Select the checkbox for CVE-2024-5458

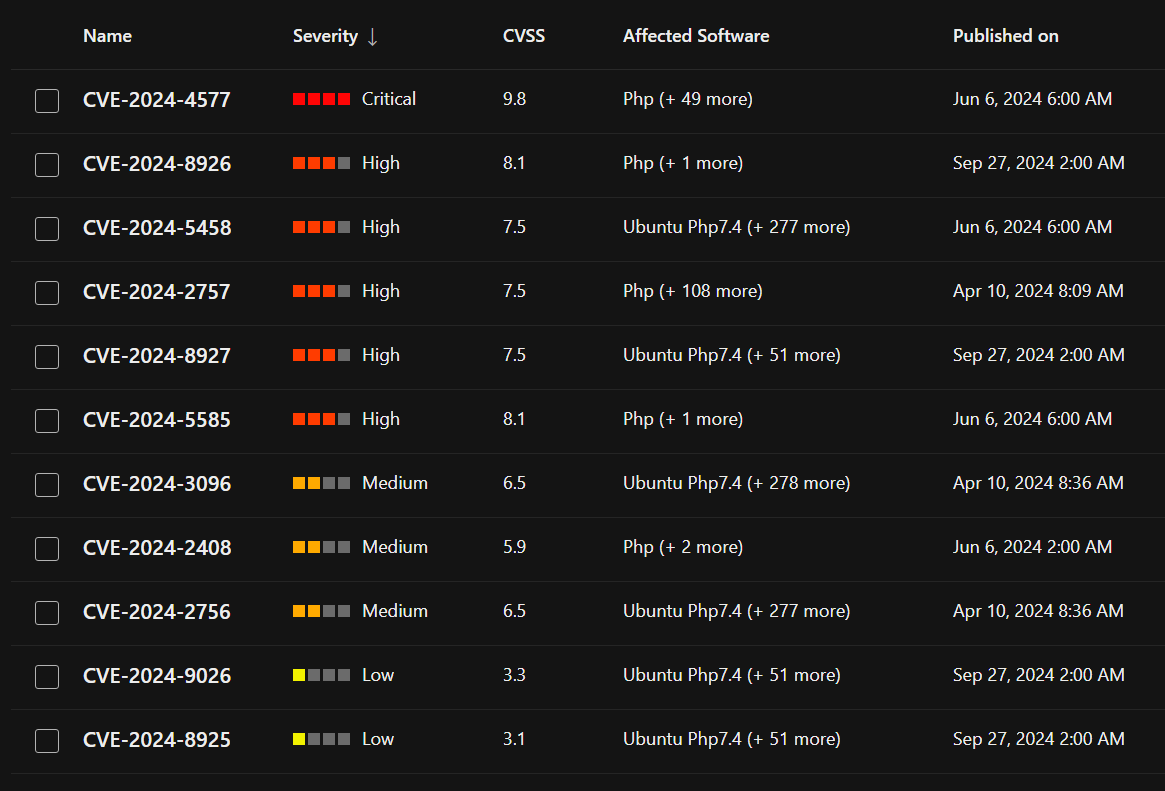tap(46, 228)
